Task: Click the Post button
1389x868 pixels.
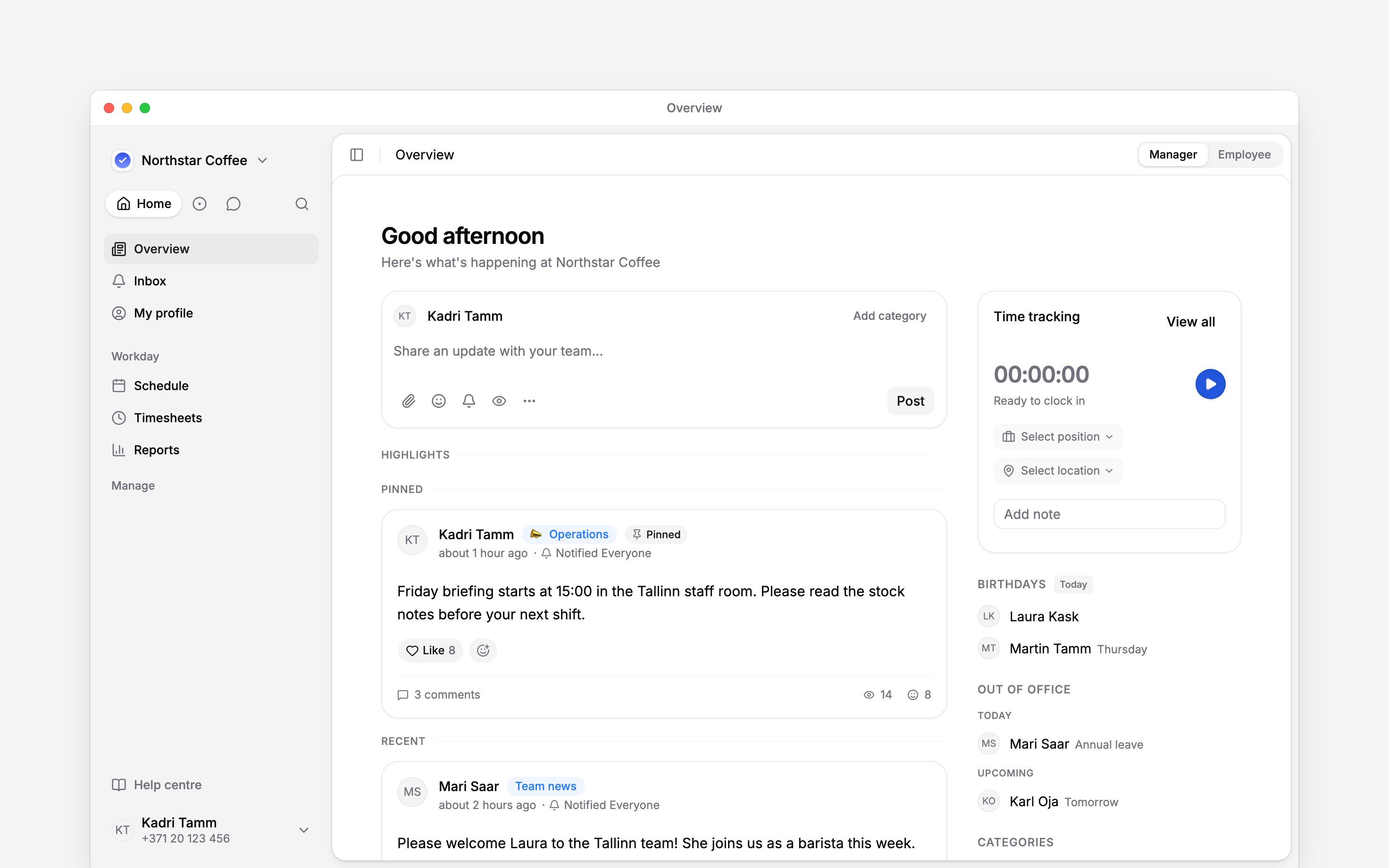Action: [910, 401]
